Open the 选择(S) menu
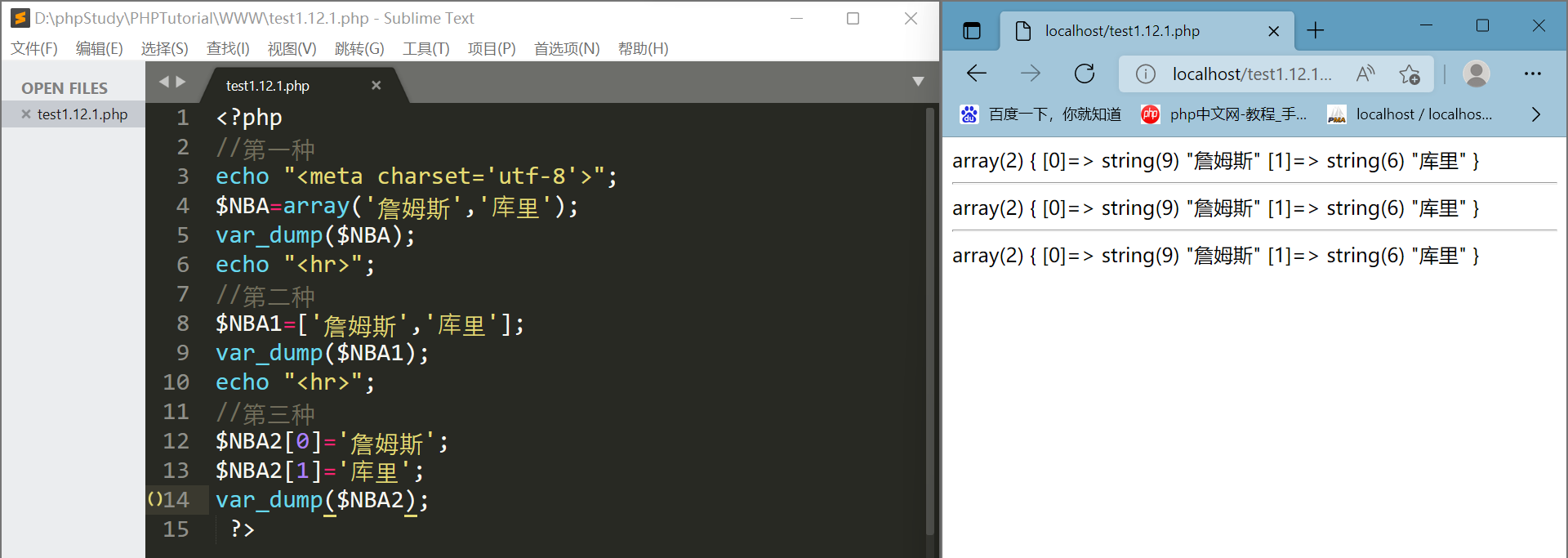Screen dimensions: 1568x558 tap(164, 49)
